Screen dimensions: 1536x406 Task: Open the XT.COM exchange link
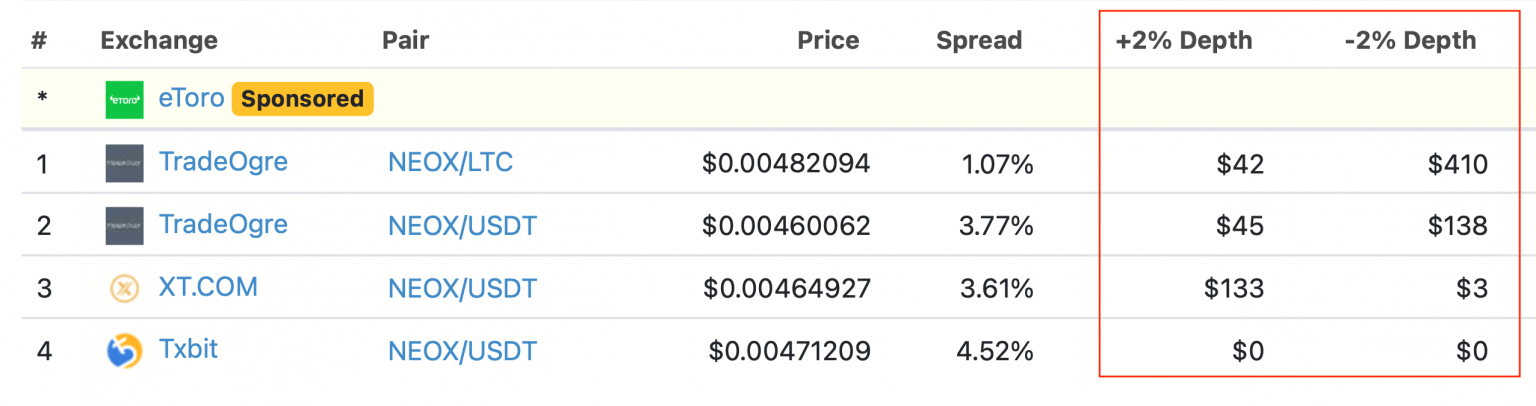tap(208, 288)
